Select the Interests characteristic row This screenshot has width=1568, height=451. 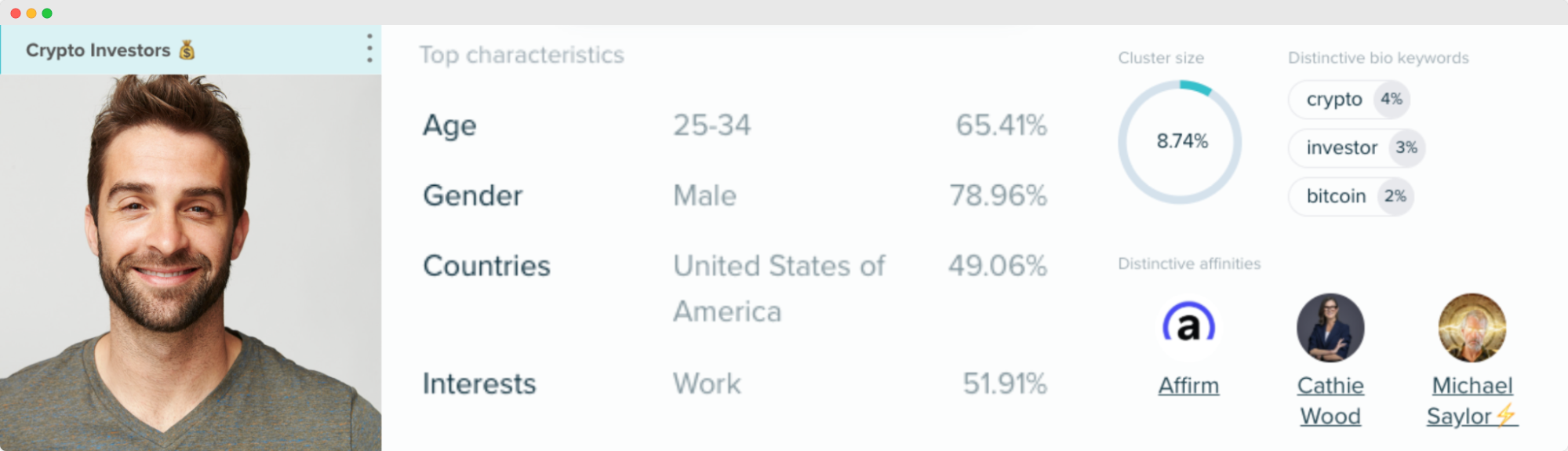(734, 384)
